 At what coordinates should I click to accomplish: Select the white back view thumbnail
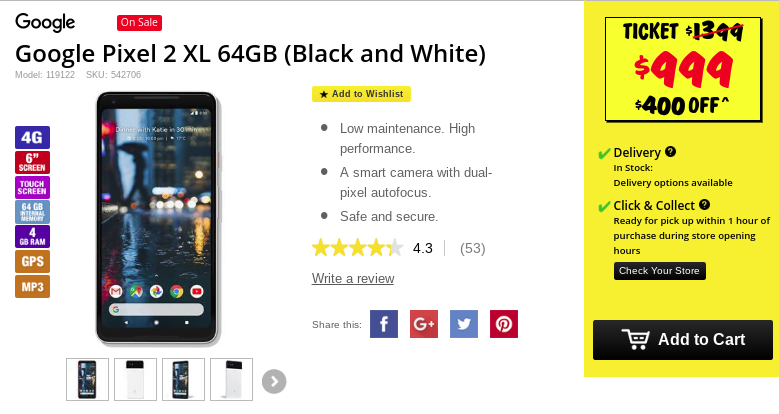pyautogui.click(x=135, y=379)
